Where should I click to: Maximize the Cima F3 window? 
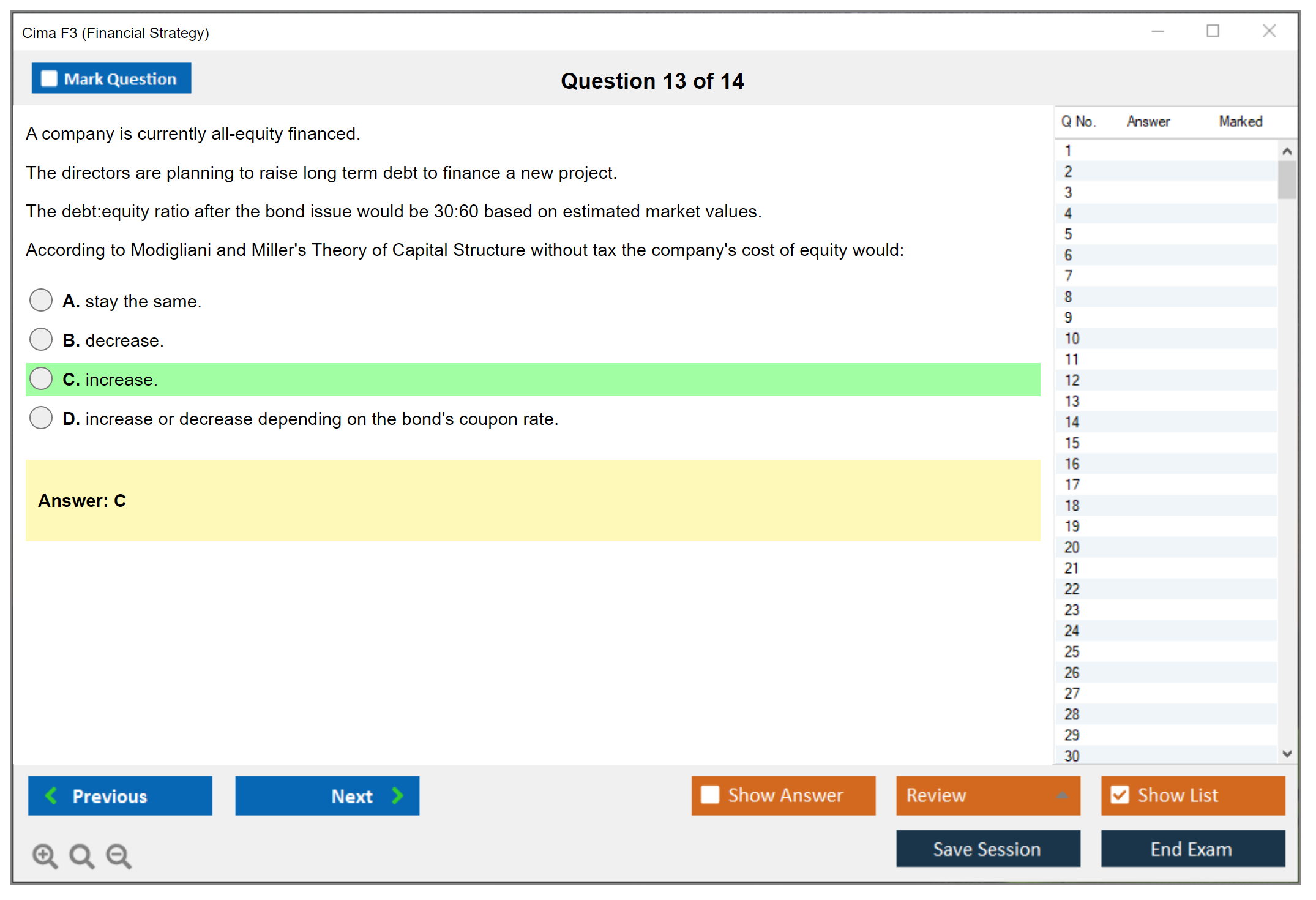click(1213, 31)
